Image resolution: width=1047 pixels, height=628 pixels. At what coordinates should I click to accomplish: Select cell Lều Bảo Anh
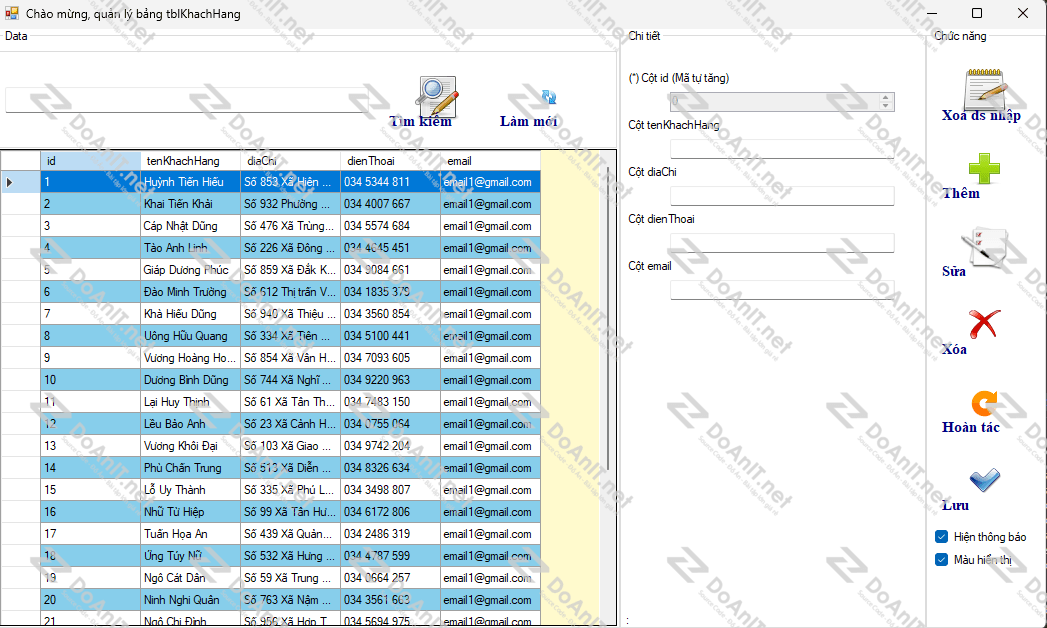coord(190,424)
